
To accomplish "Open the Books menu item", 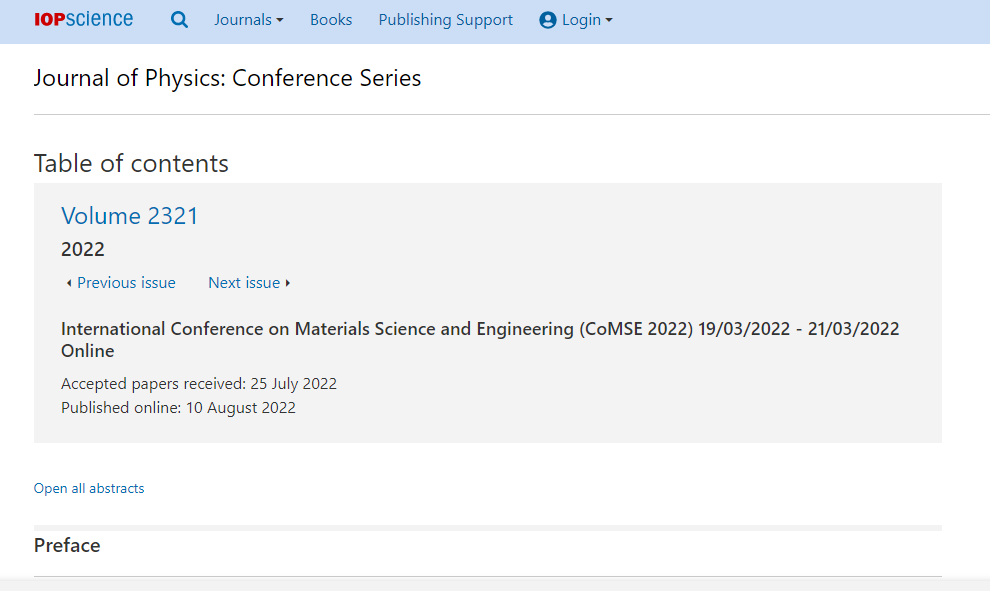I will pos(331,20).
